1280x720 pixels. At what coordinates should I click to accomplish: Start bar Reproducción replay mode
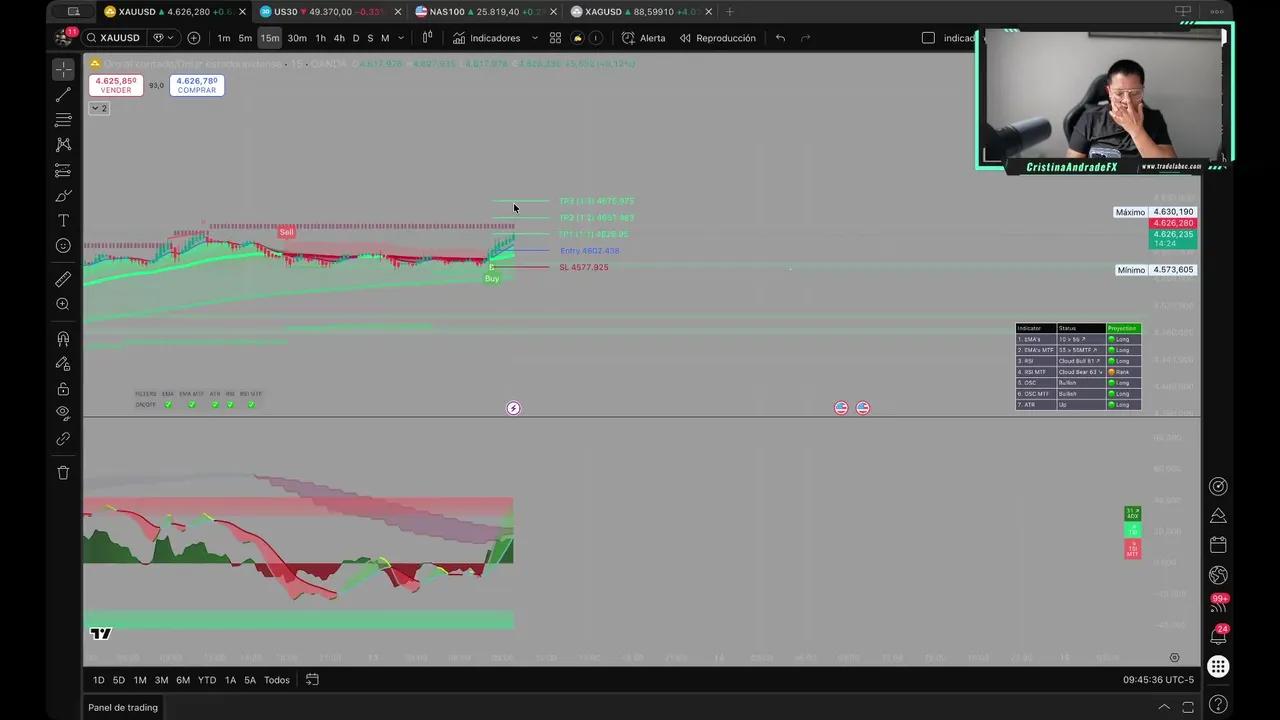click(x=718, y=38)
